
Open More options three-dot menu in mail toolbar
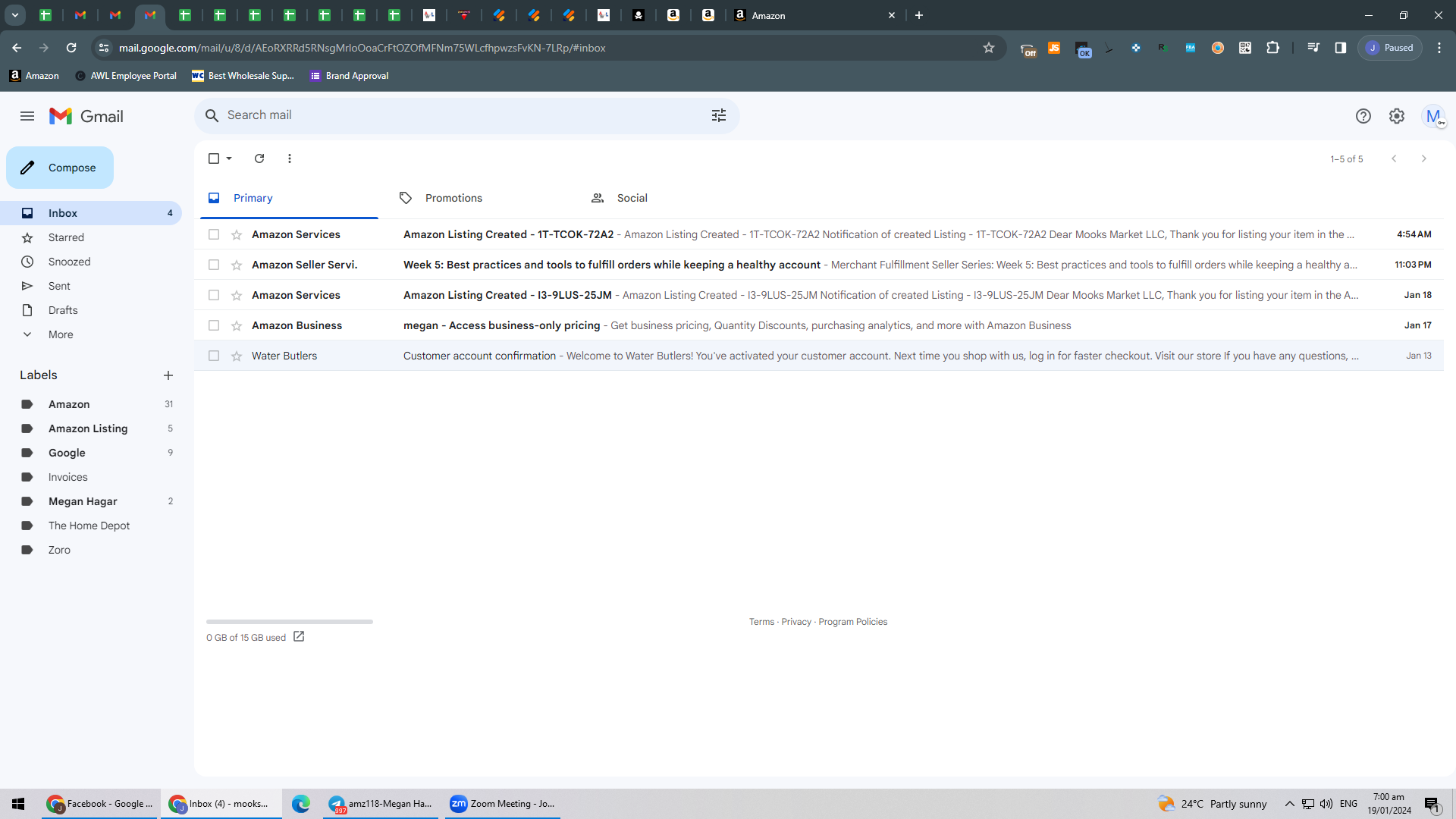coord(290,158)
